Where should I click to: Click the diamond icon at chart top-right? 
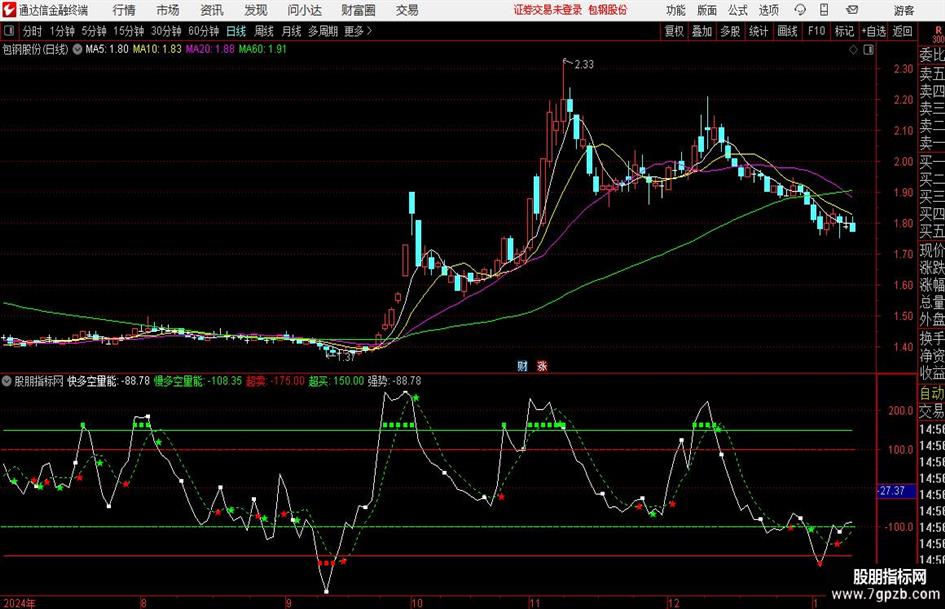pos(853,50)
